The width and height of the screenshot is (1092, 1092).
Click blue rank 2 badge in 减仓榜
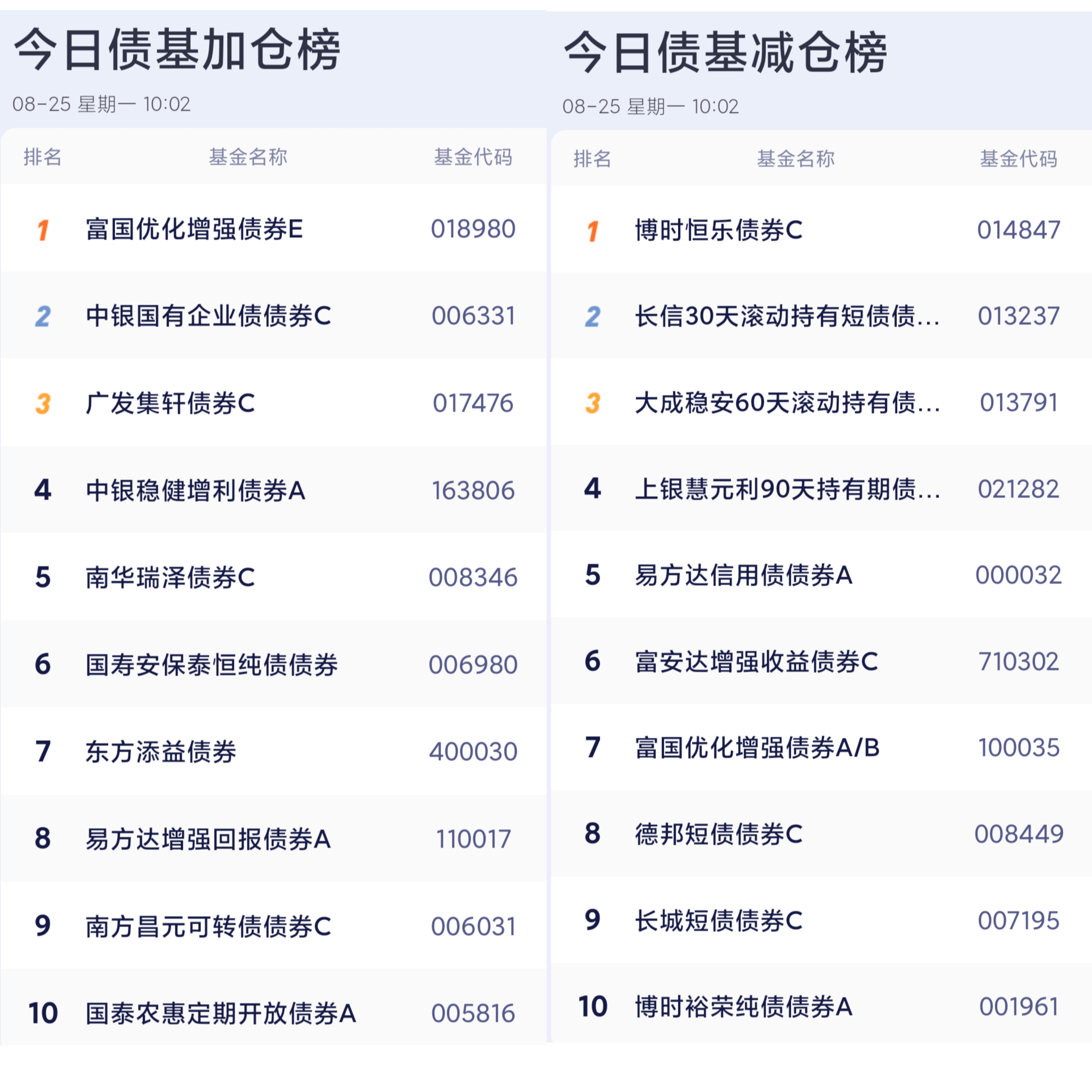[x=592, y=316]
